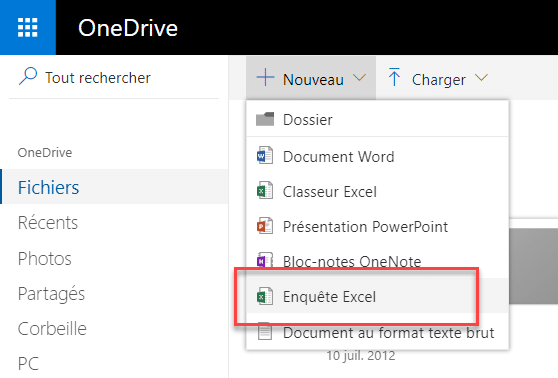
Task: Select Enquête Excel in the menu
Action: tap(378, 296)
